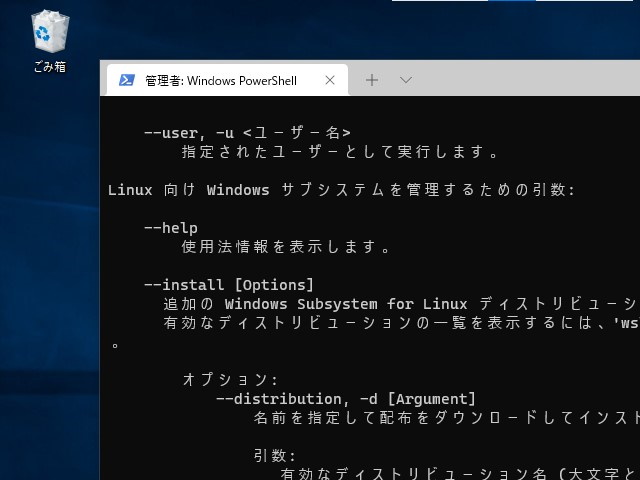The image size is (640, 480).
Task: Click the '--distribution, -d [Argument]' line
Action: (346, 399)
